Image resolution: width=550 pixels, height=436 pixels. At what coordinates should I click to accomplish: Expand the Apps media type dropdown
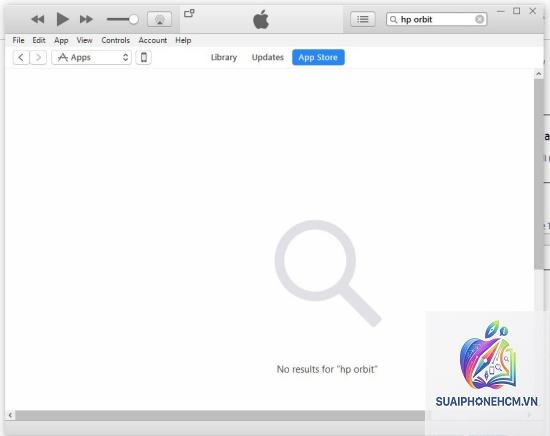(92, 58)
